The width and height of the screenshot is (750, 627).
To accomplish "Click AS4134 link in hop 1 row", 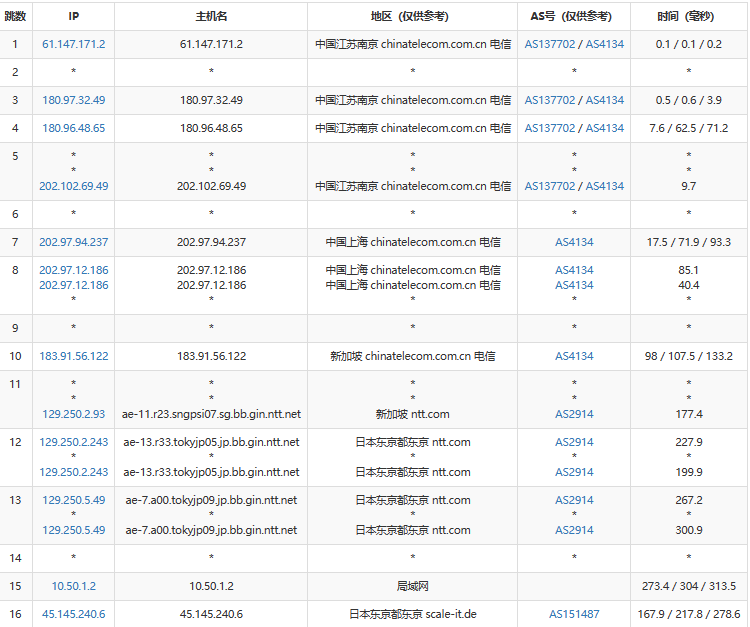I will click(605, 44).
